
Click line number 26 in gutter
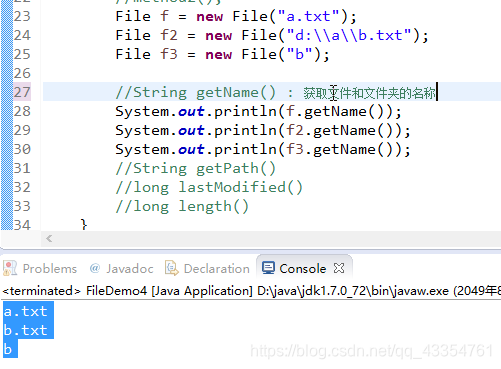22,73
